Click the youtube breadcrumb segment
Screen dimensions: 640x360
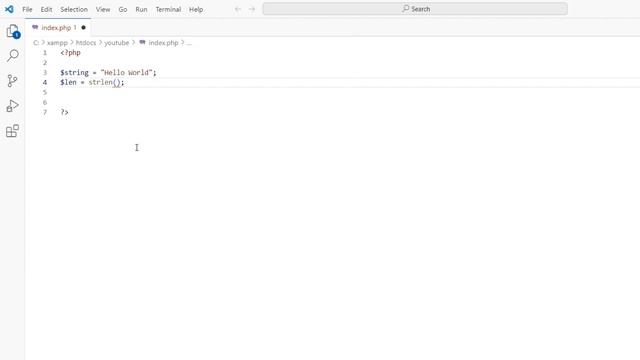(x=116, y=42)
